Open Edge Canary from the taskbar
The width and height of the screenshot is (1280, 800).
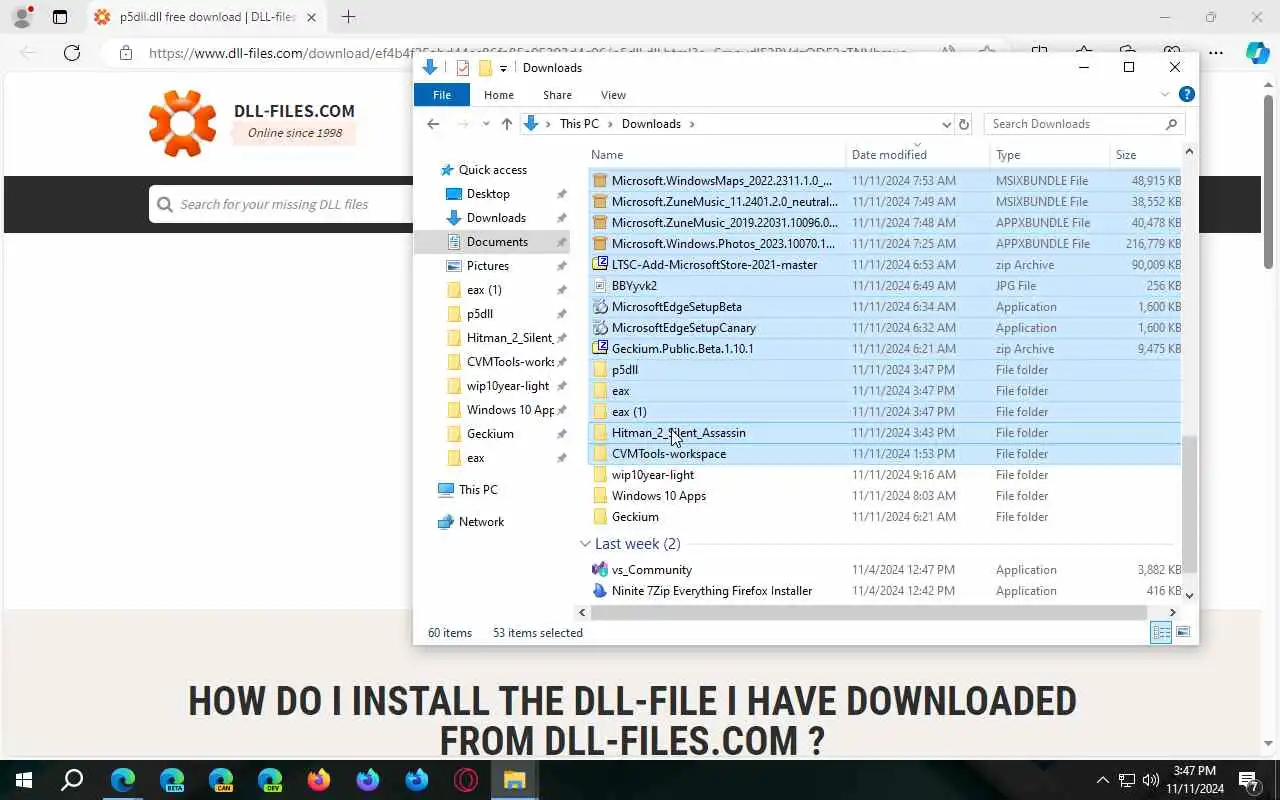coord(221,780)
